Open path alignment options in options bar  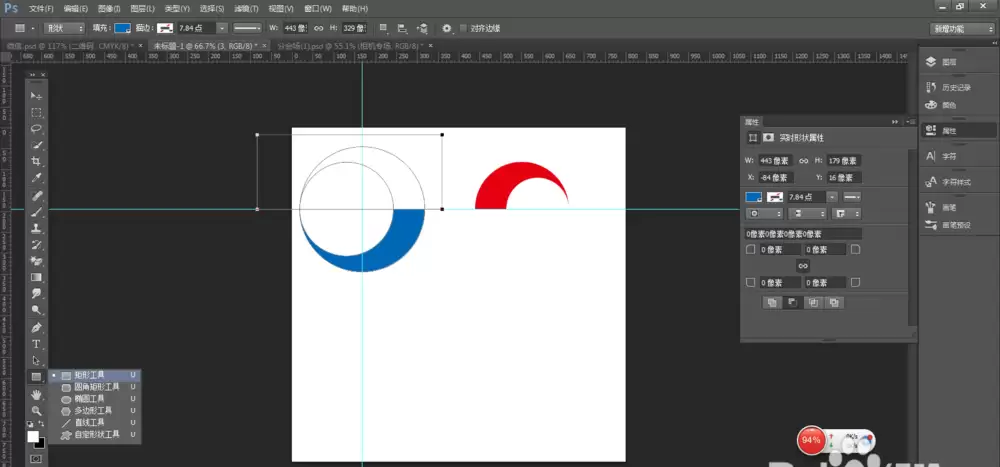(x=402, y=28)
